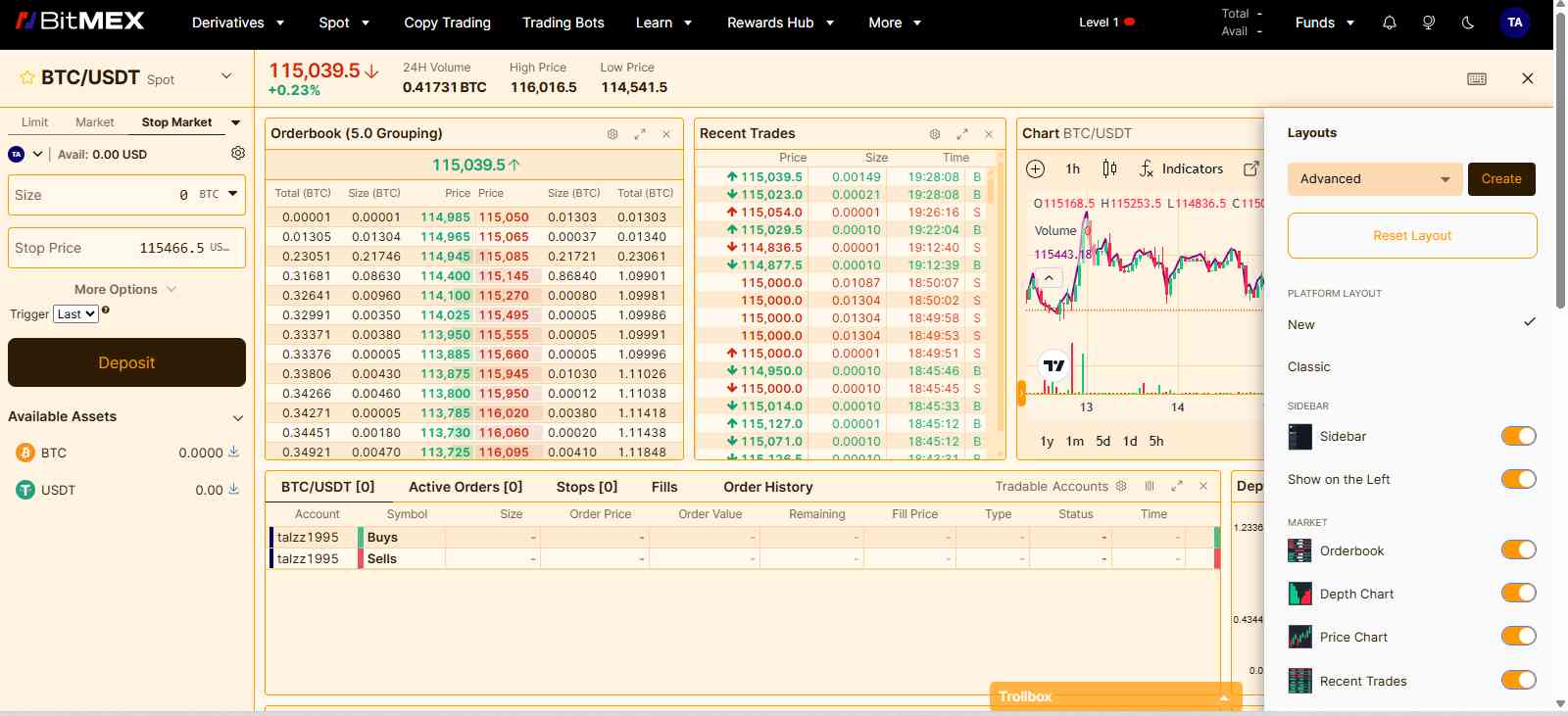This screenshot has width=1568, height=716.
Task: Open Orderbook settings gear
Action: (612, 134)
